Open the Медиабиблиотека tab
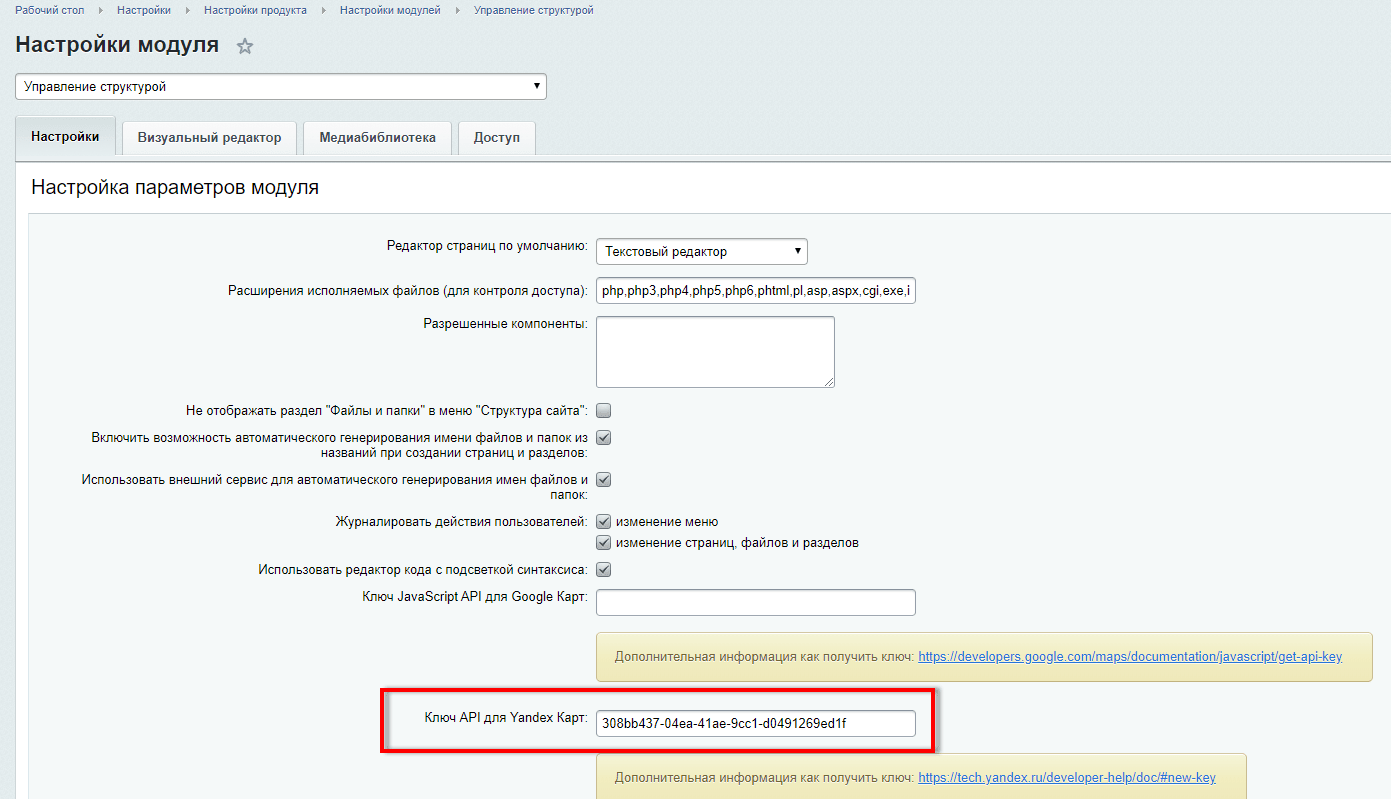Viewport: 1391px width, 799px height. [x=377, y=138]
